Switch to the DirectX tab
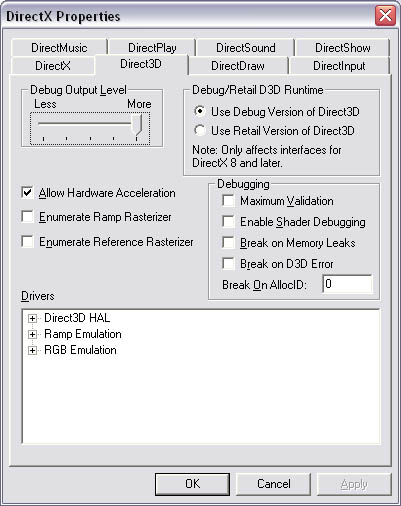Image resolution: width=401 pixels, height=506 pixels. tap(53, 66)
